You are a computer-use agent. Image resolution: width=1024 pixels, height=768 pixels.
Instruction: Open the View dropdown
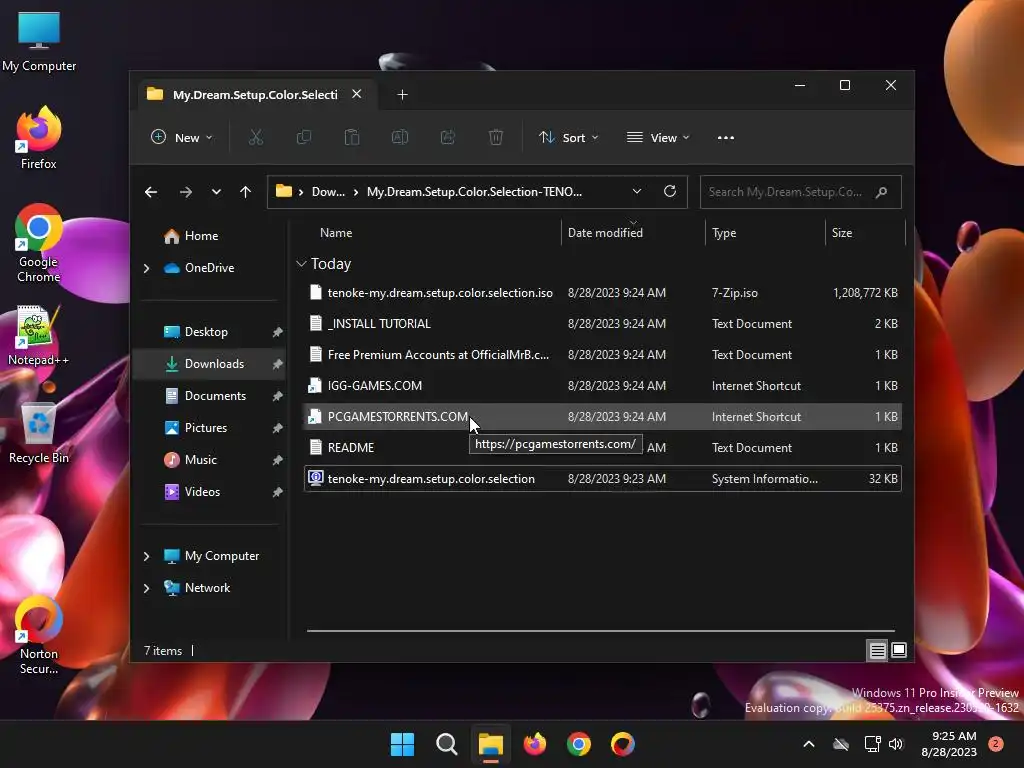658,137
